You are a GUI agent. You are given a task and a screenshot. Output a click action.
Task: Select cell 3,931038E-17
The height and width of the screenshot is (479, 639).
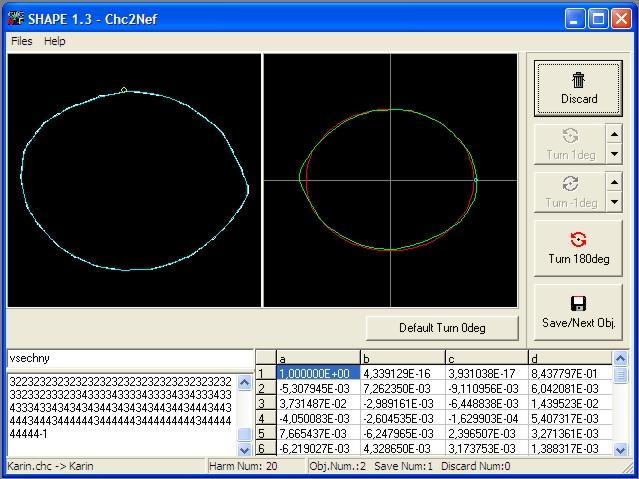click(x=487, y=373)
